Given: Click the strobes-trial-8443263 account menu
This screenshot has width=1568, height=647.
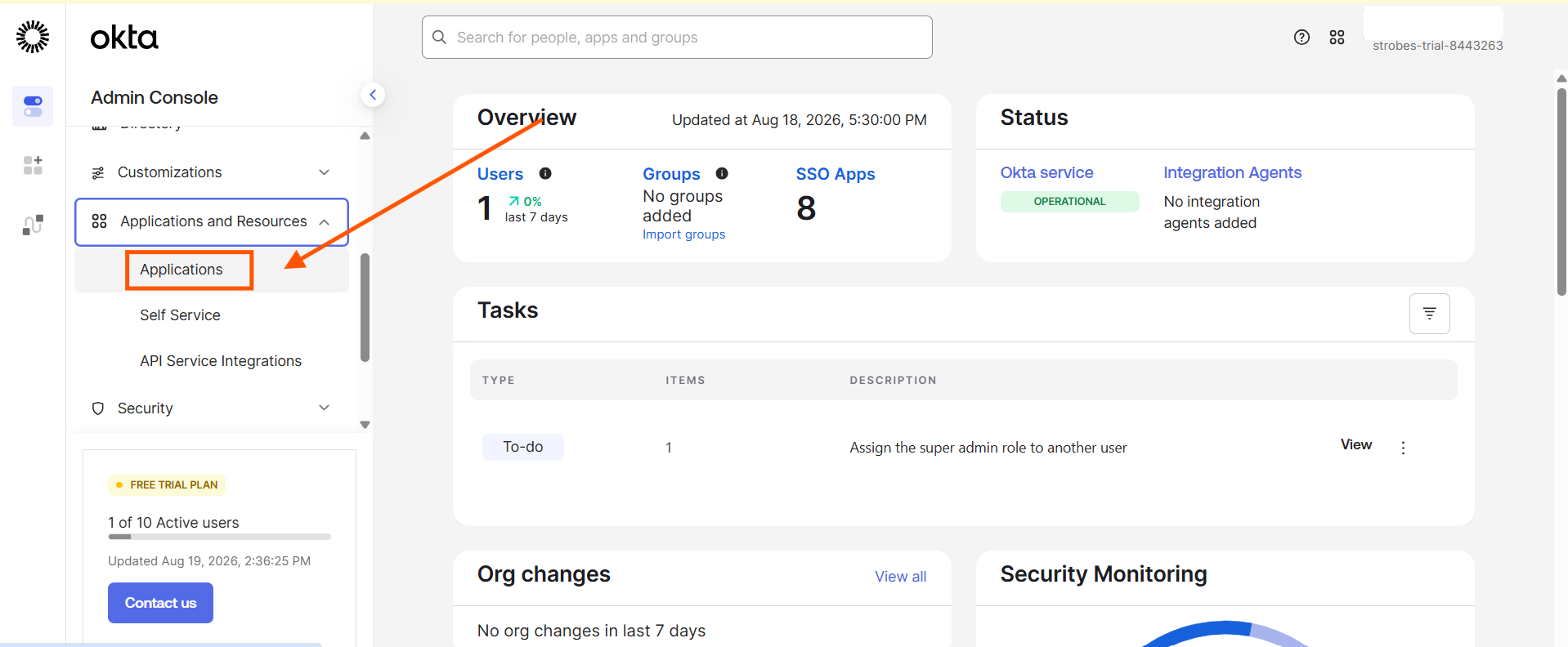Looking at the screenshot, I should tap(1437, 46).
